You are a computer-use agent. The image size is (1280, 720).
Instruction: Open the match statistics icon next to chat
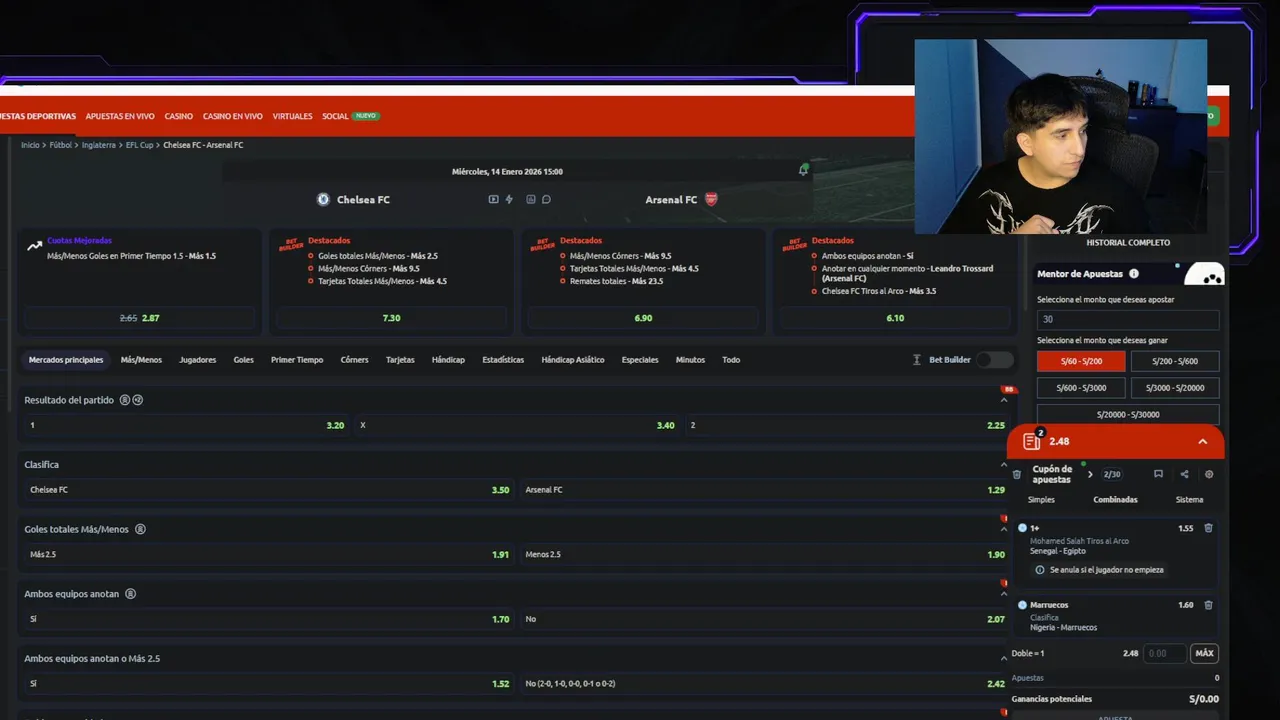tap(531, 199)
